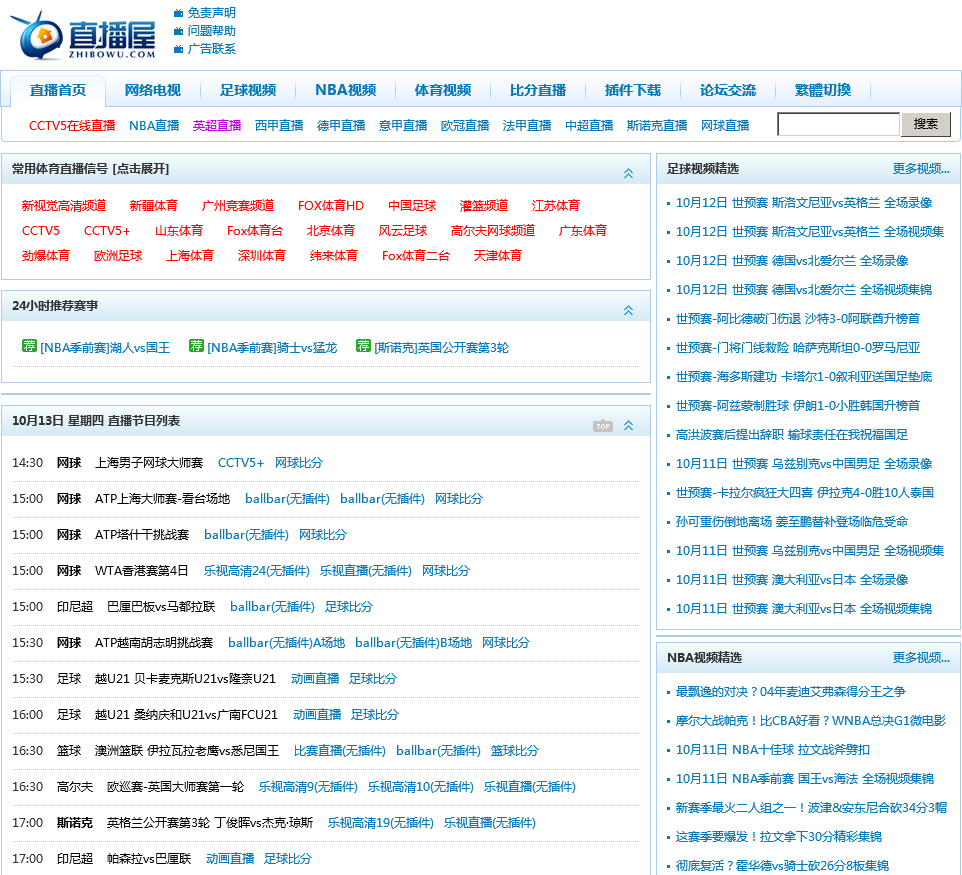This screenshot has width=962, height=875.
Task: Open the NBA直播 link
Action: coord(154,126)
